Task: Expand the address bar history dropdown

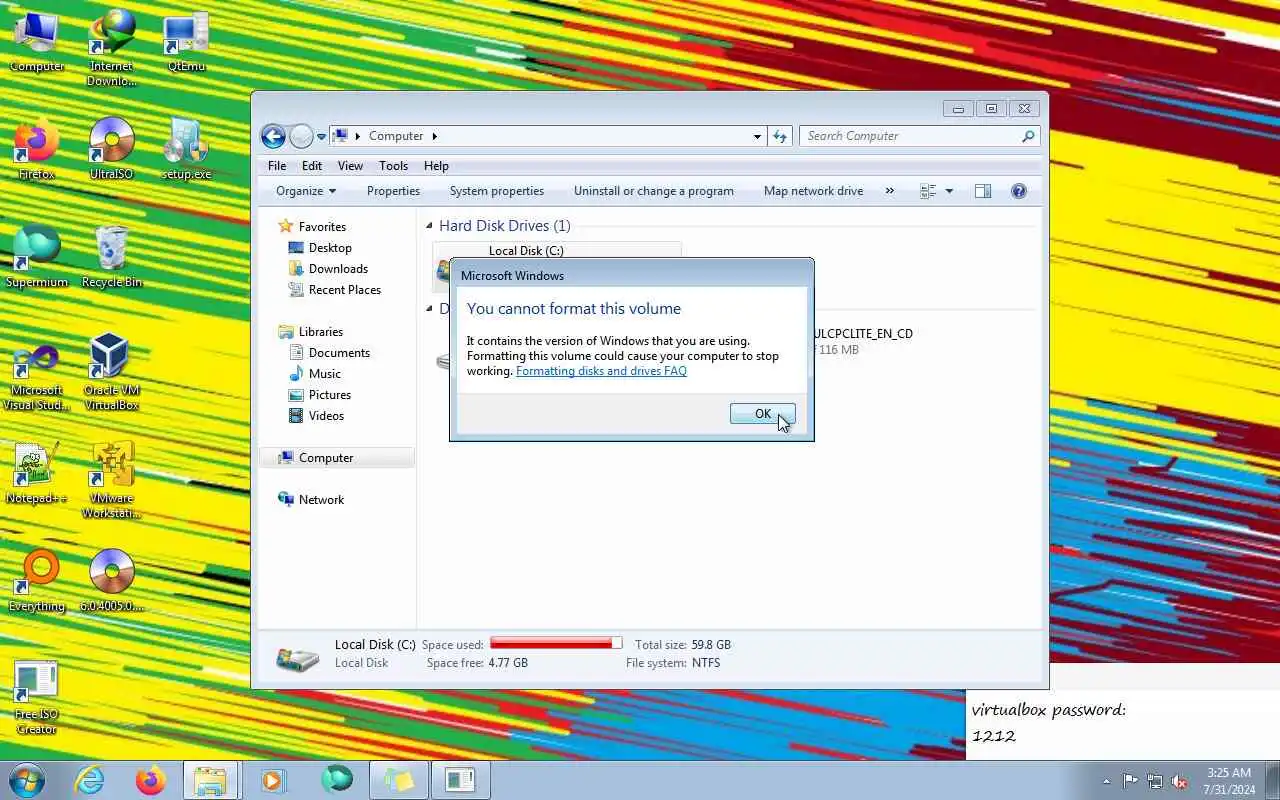Action: pos(757,136)
